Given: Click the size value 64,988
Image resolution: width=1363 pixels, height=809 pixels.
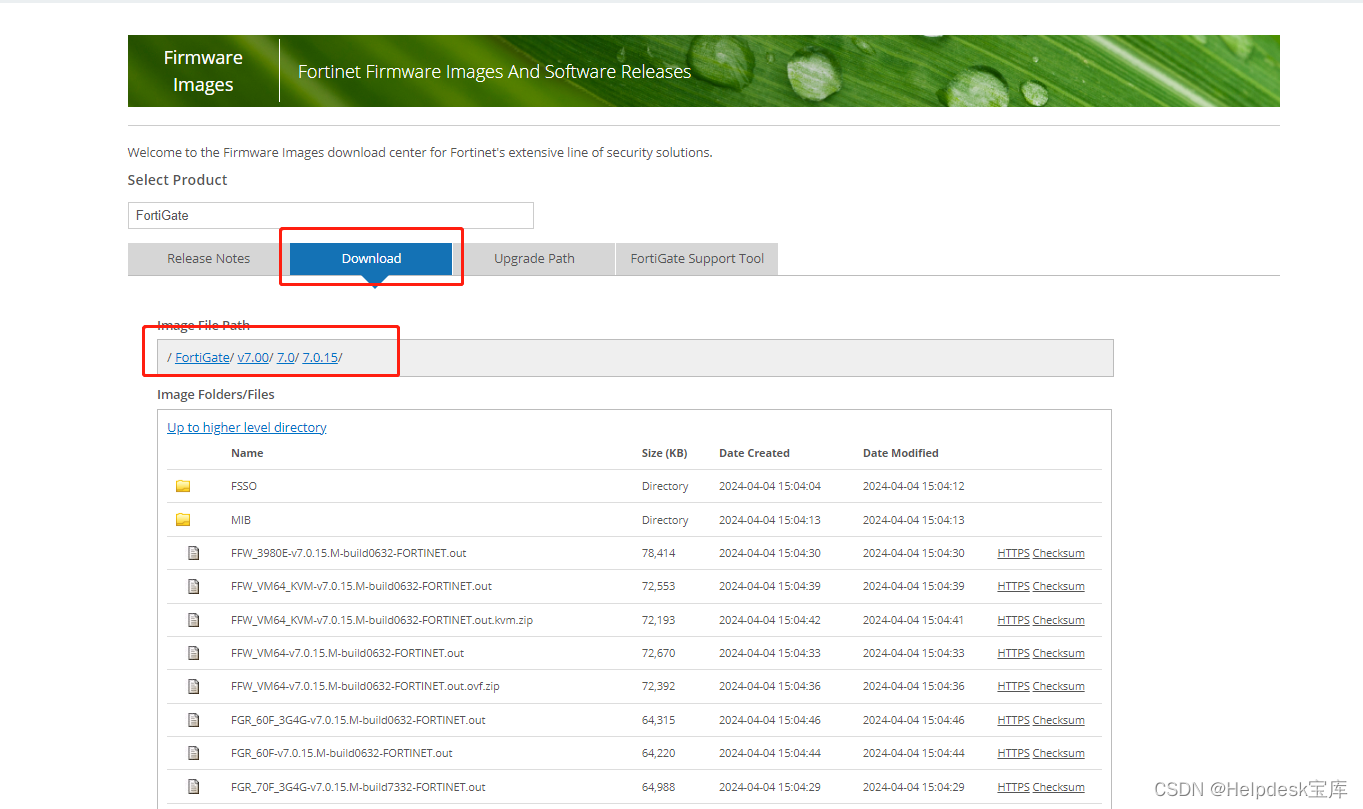Looking at the screenshot, I should point(658,787).
